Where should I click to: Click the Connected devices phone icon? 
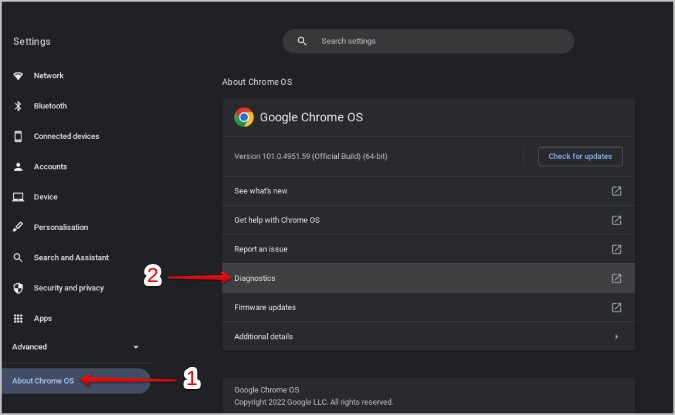17,136
